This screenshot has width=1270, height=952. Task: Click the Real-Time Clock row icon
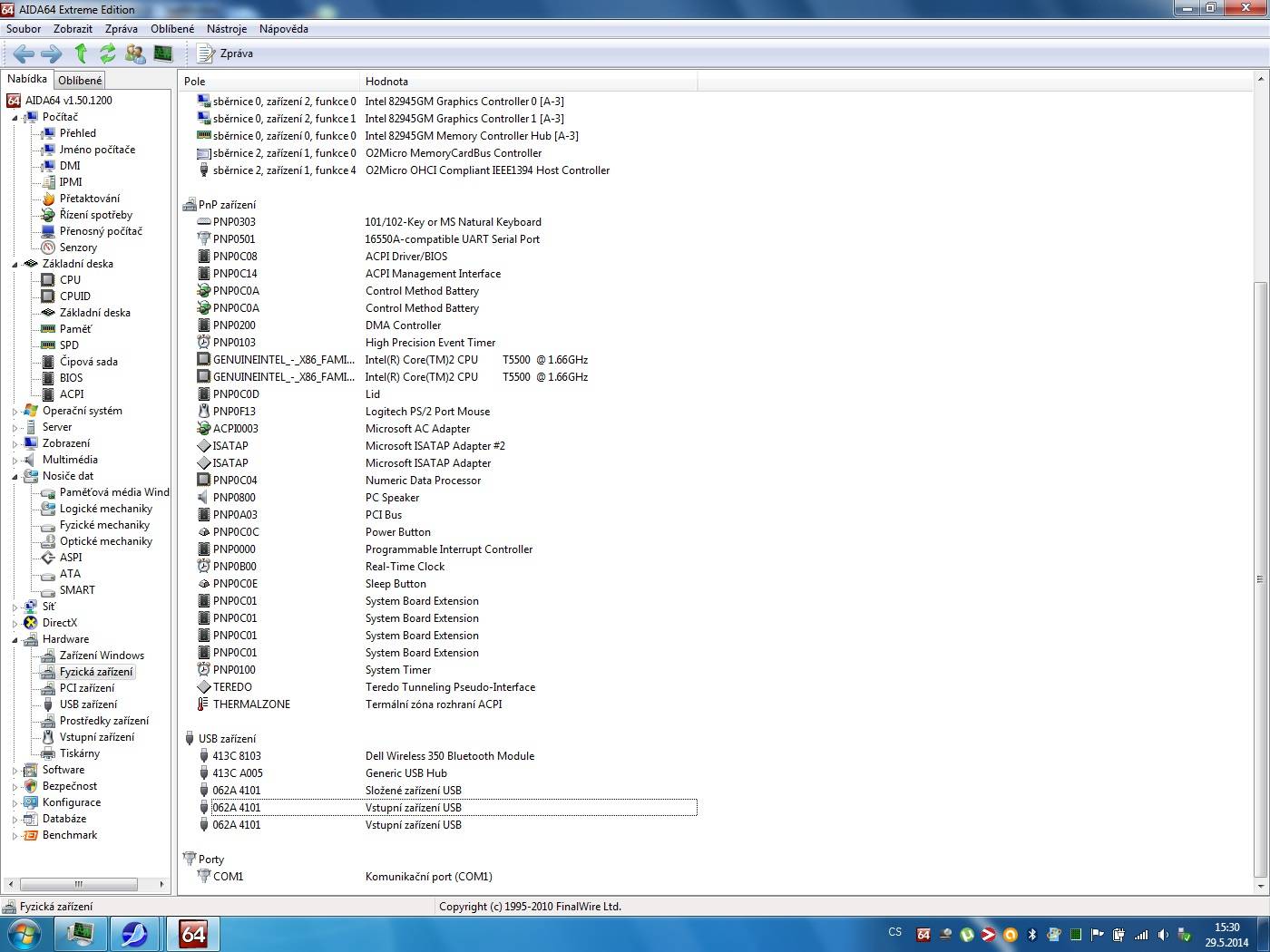(x=204, y=567)
